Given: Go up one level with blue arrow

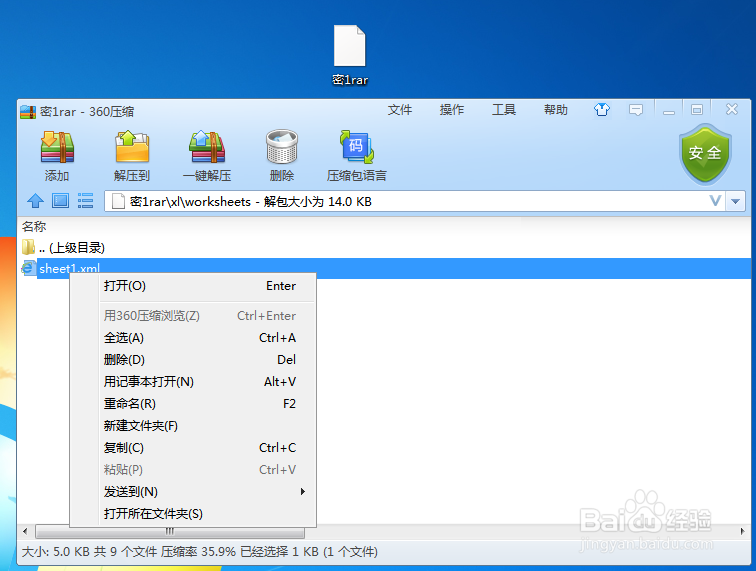Looking at the screenshot, I should pos(35,201).
